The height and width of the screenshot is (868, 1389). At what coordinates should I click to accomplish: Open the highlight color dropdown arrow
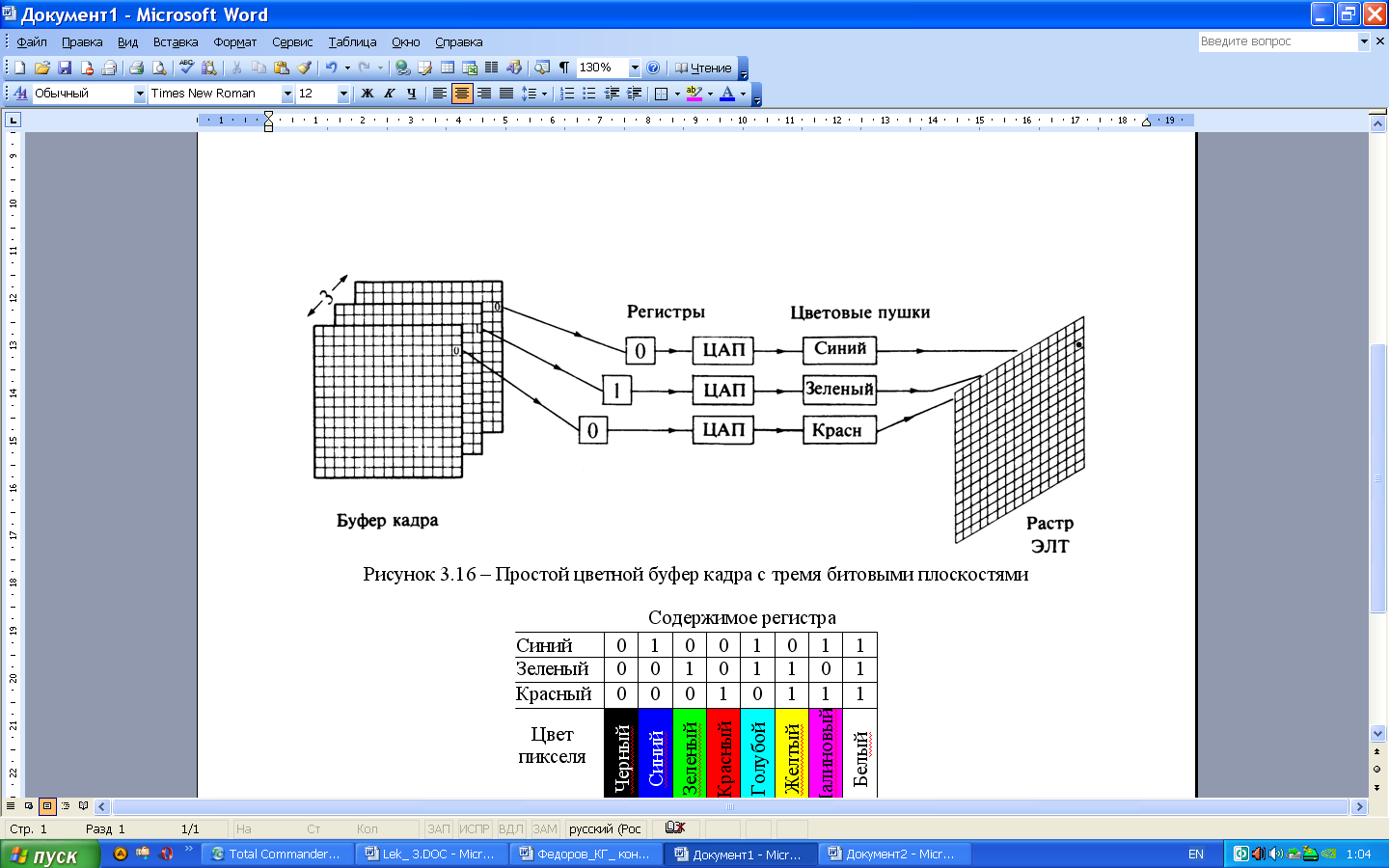tap(710, 94)
